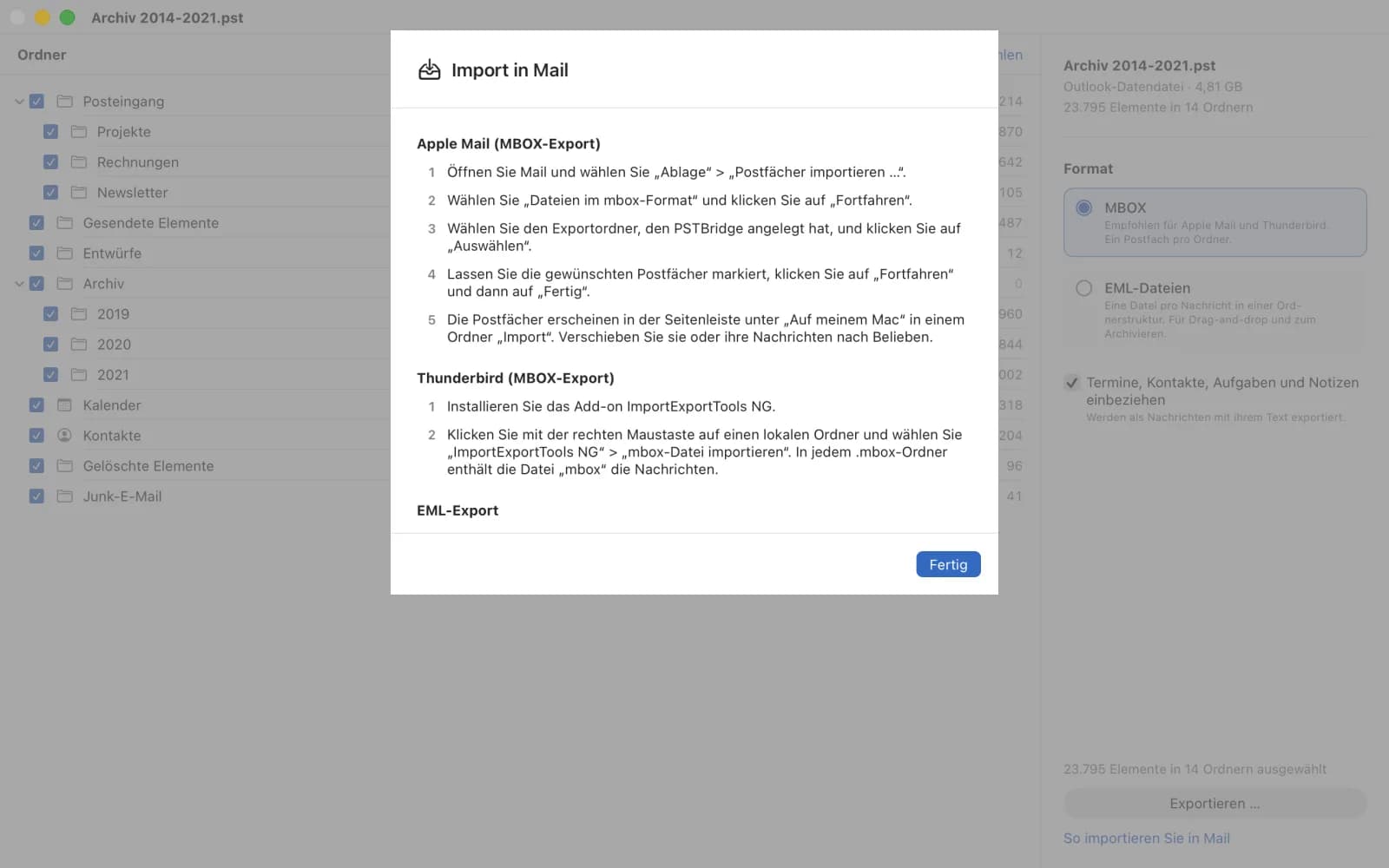Image resolution: width=1389 pixels, height=868 pixels.
Task: Click the Posteingang folder icon
Action: pyautogui.click(x=64, y=102)
